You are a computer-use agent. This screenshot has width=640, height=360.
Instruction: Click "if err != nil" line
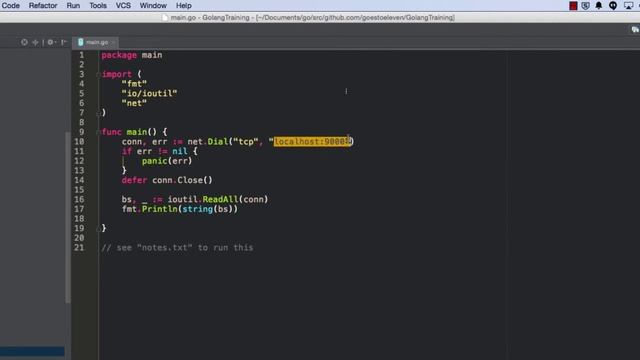tap(159, 151)
